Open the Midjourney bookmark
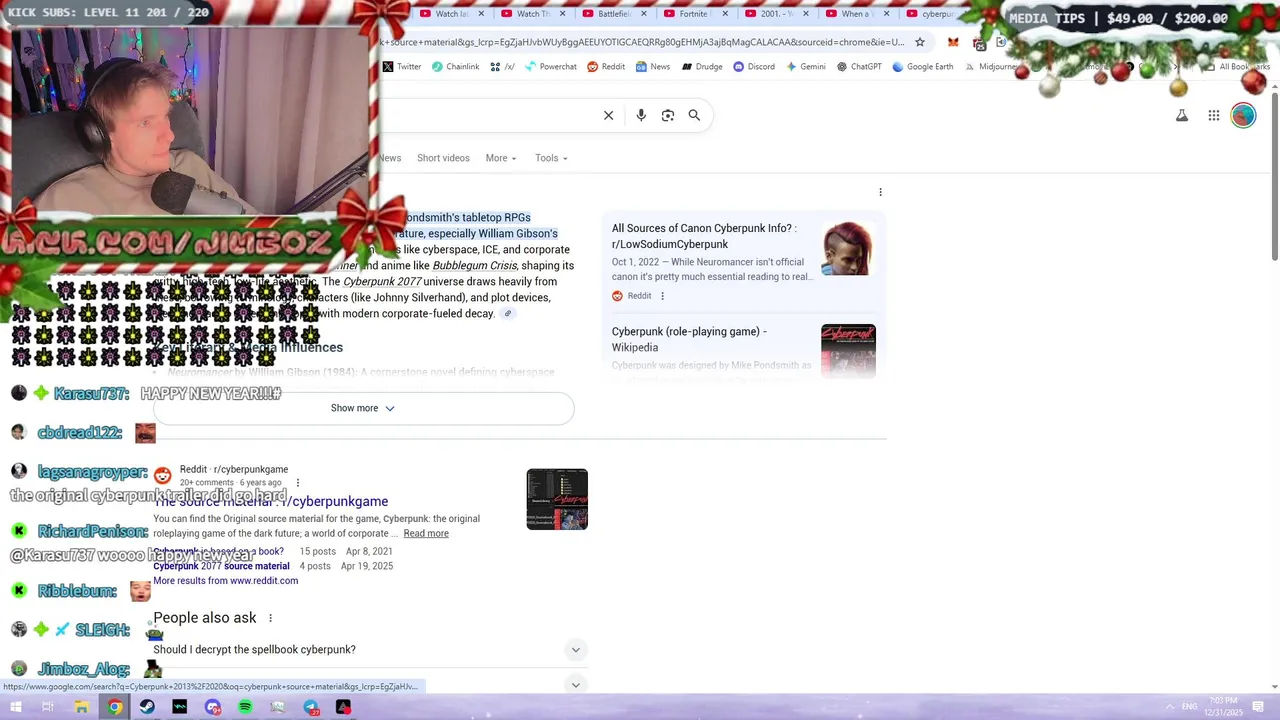The image size is (1280, 720). pos(992,67)
